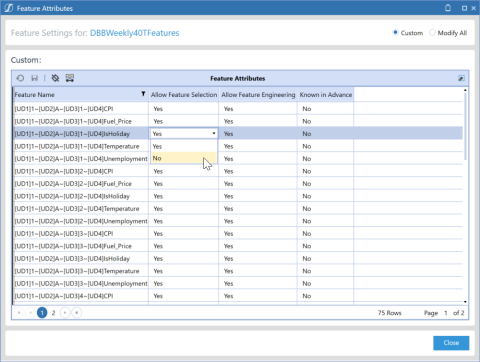Image resolution: width=480 pixels, height=362 pixels.
Task: Click Allow Feature Selection Yes for [UD3]1 CPI
Action: [x=158, y=109]
